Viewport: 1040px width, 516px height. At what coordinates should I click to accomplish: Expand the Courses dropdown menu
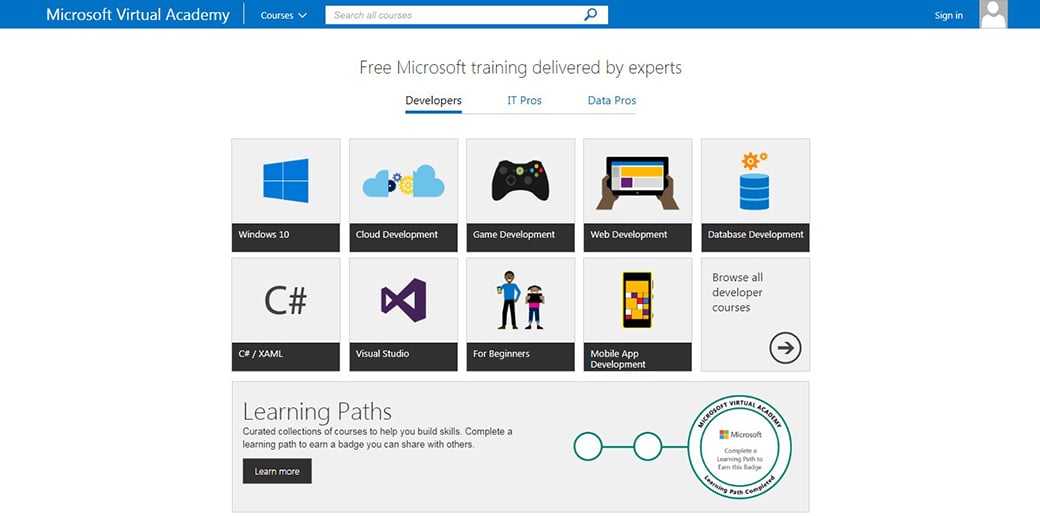[283, 16]
